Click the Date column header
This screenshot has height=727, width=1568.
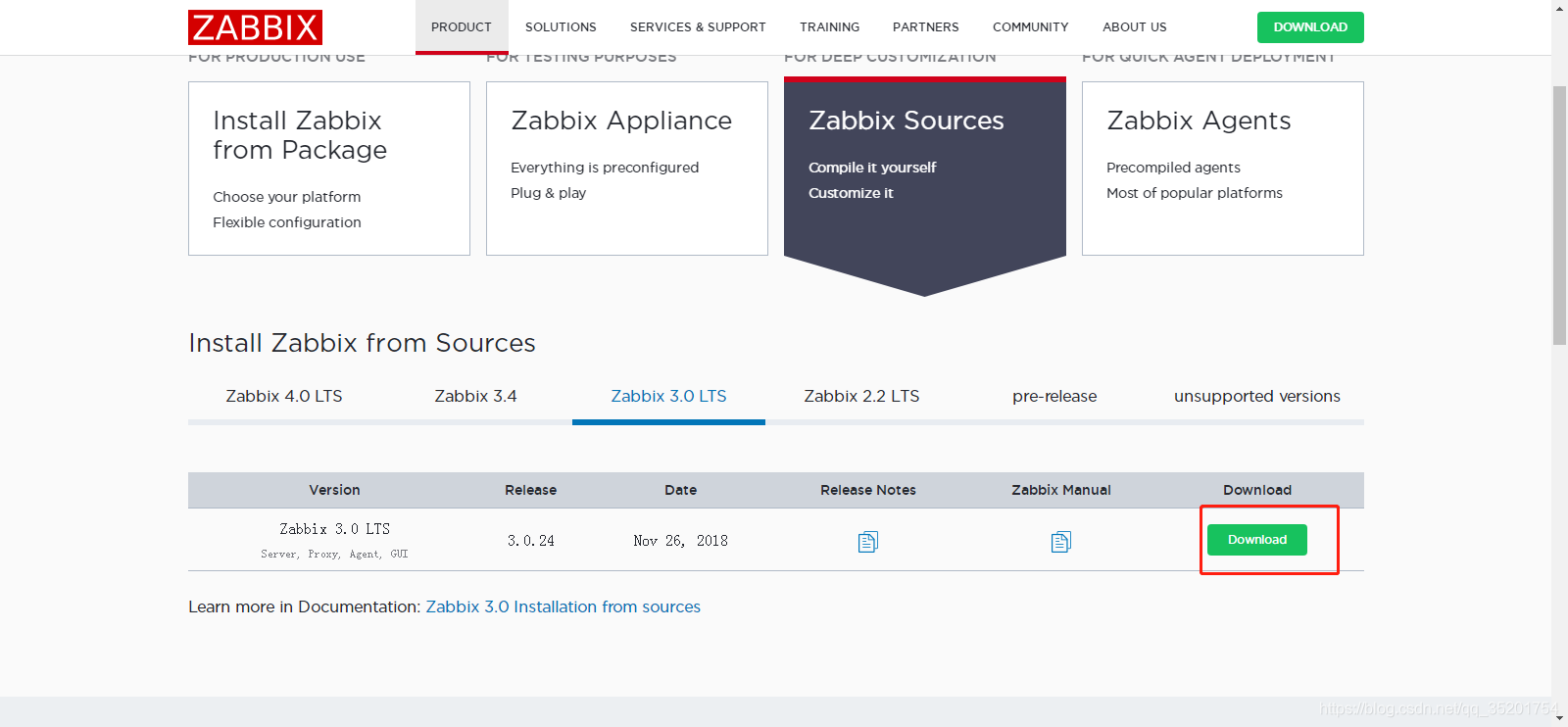(x=680, y=490)
